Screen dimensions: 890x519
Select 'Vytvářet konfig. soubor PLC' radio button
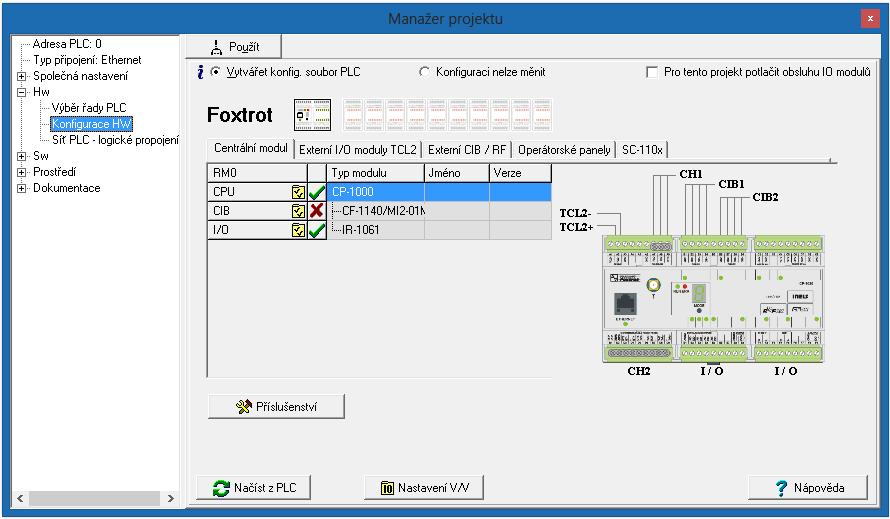click(215, 72)
